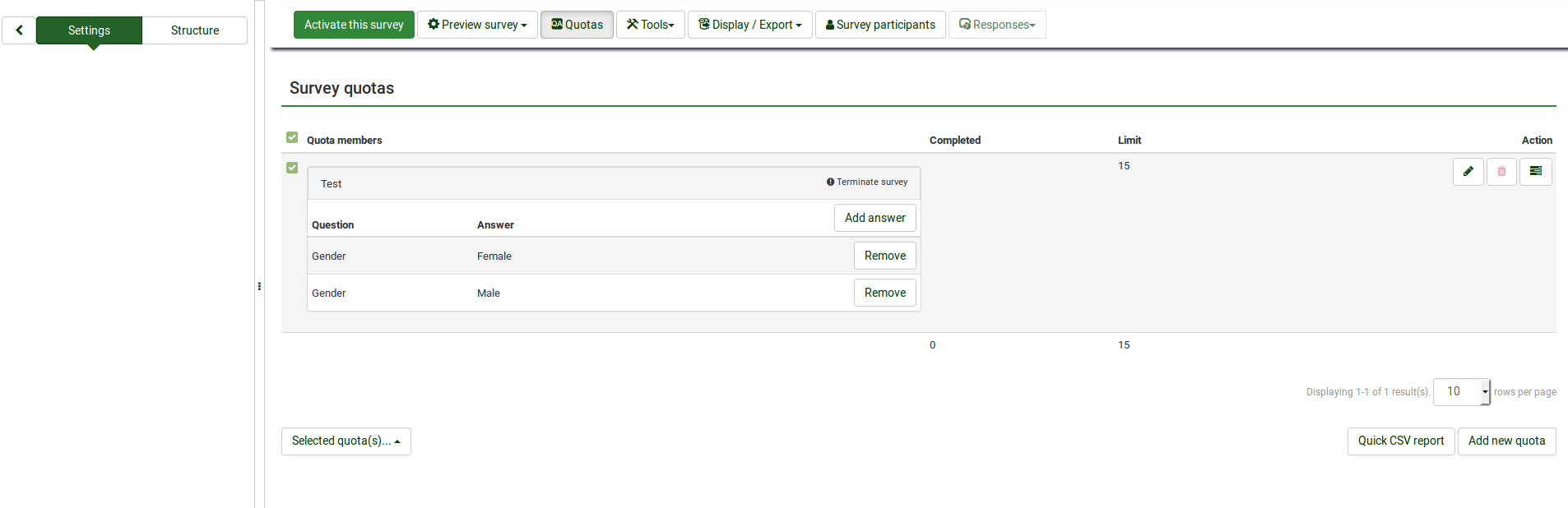Click Quick CSV report button
The image size is (1568, 508).
click(1401, 441)
